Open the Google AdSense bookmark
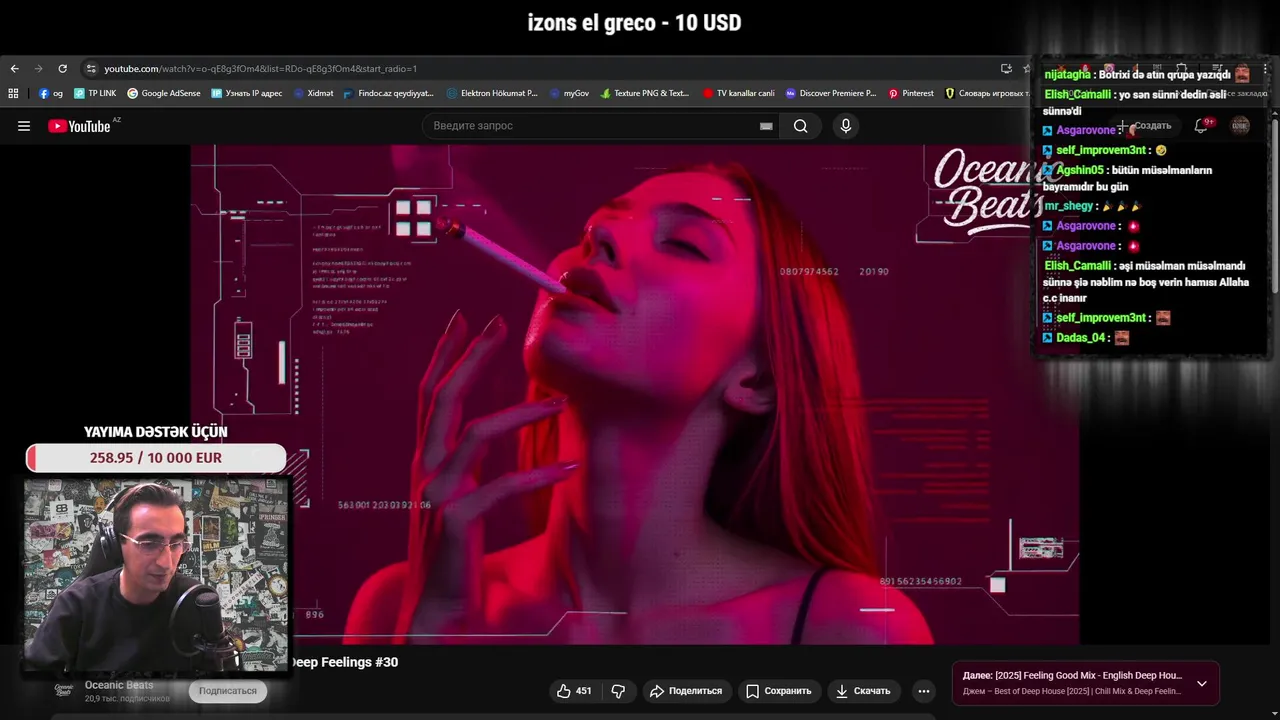Image resolution: width=1280 pixels, height=720 pixels. click(164, 93)
